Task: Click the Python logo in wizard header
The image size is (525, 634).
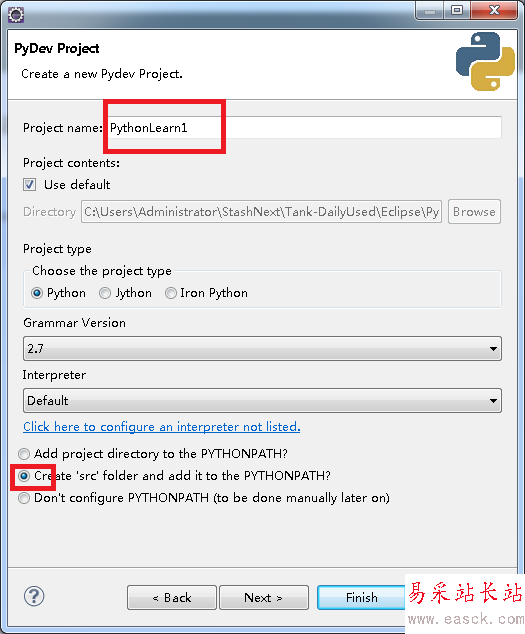Action: pos(485,61)
